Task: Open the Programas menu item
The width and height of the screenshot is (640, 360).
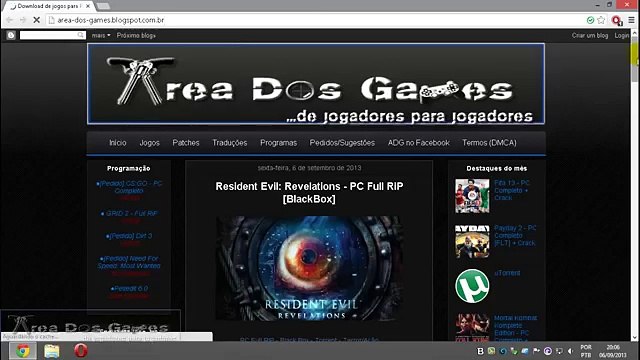Action: (278, 143)
